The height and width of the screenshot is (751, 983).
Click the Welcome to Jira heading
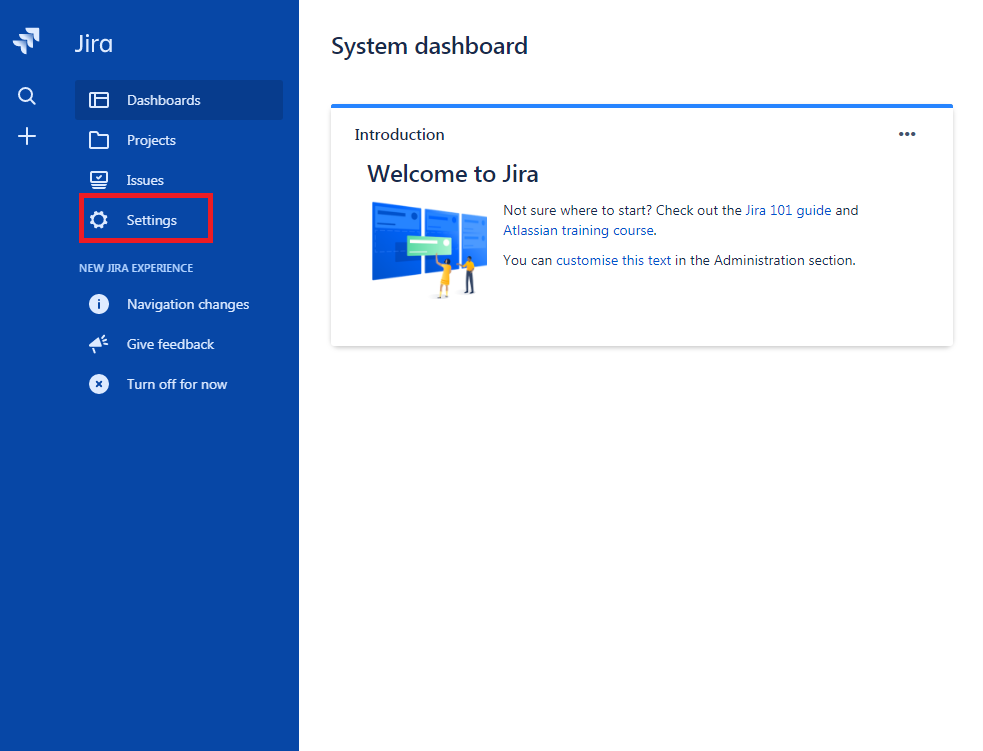[453, 174]
